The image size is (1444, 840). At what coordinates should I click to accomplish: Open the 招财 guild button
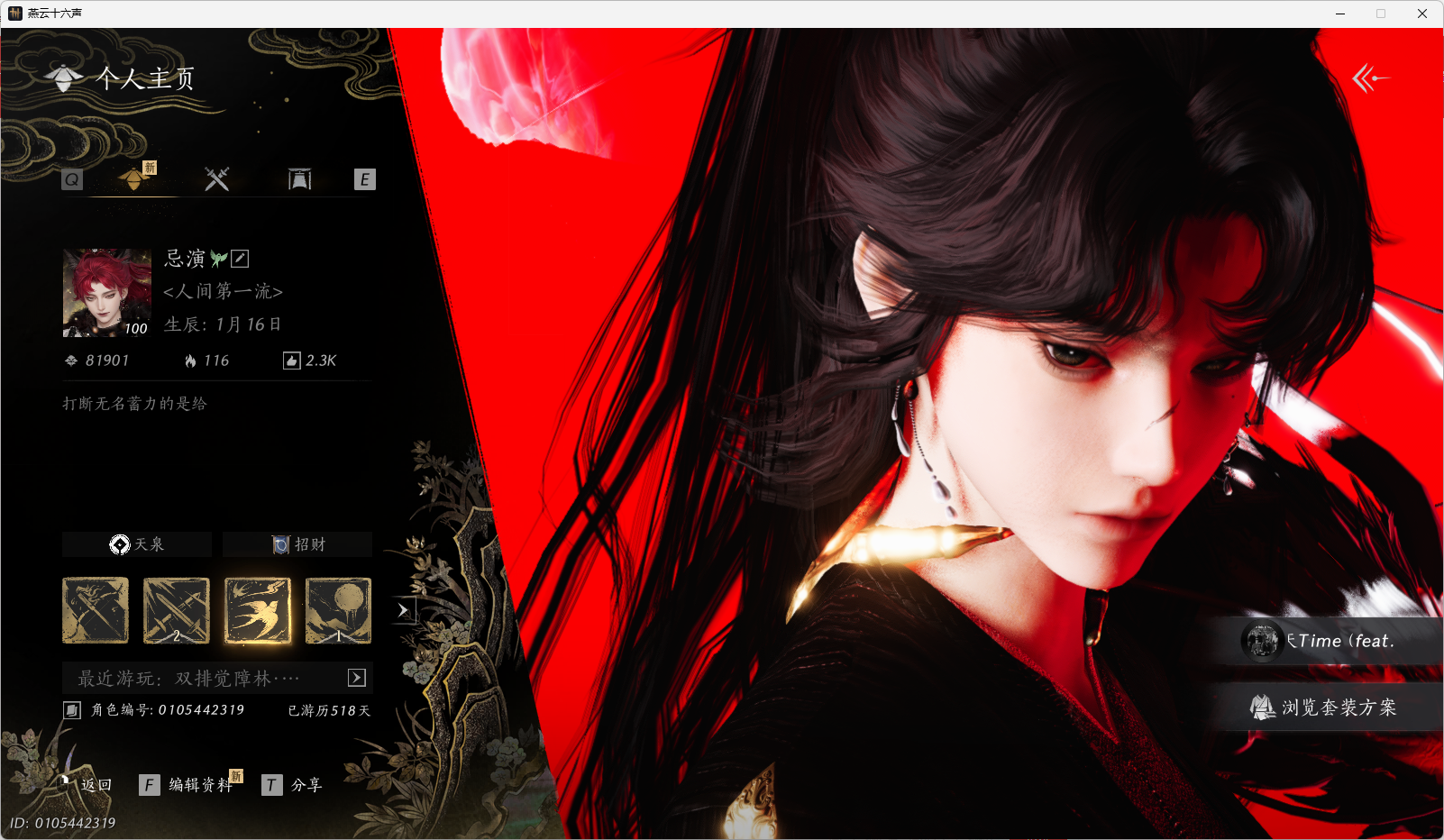click(x=297, y=544)
